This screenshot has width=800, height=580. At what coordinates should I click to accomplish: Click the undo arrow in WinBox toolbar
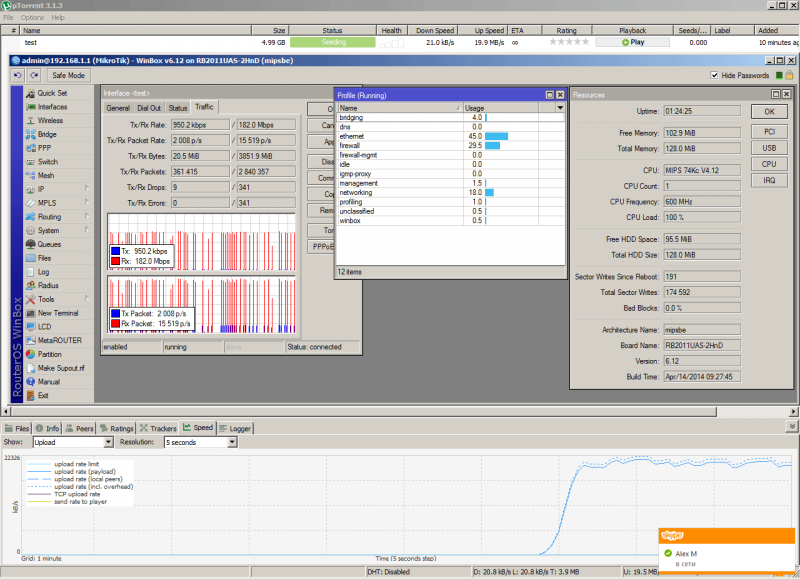pyautogui.click(x=19, y=76)
